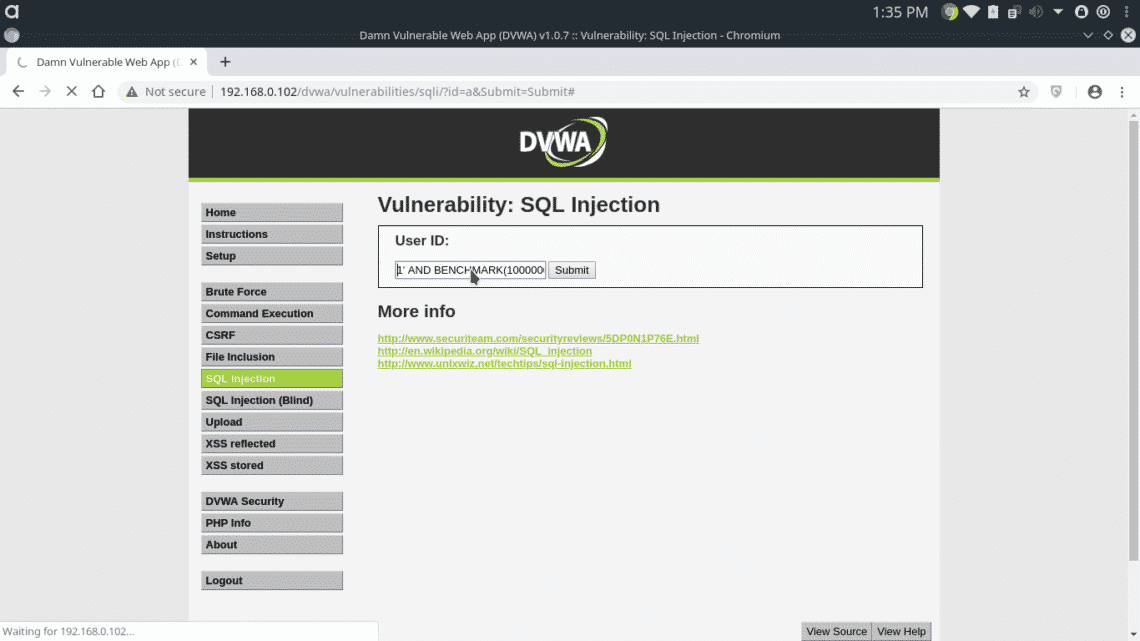Click the window menu icon on title bar
Screen dimensions: 1140x641
(x=12, y=35)
